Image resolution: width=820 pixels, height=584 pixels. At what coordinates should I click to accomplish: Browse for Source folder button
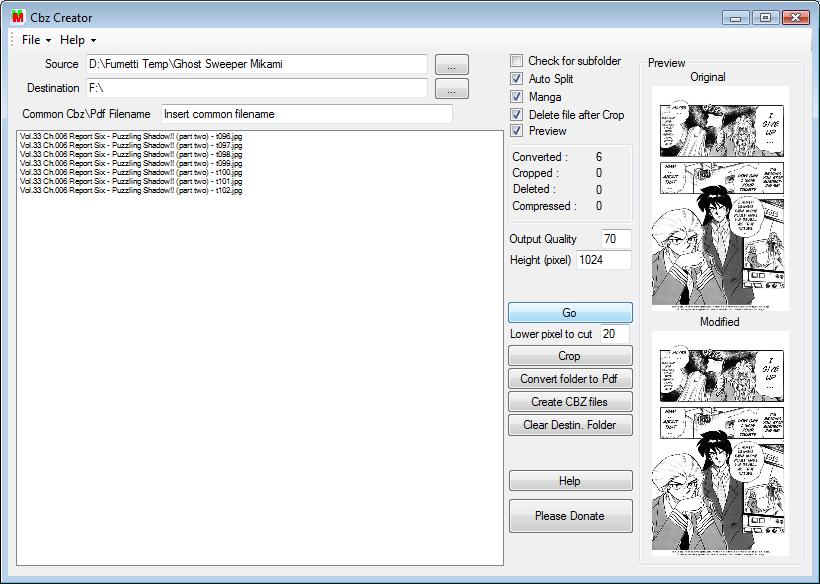pyautogui.click(x=452, y=65)
